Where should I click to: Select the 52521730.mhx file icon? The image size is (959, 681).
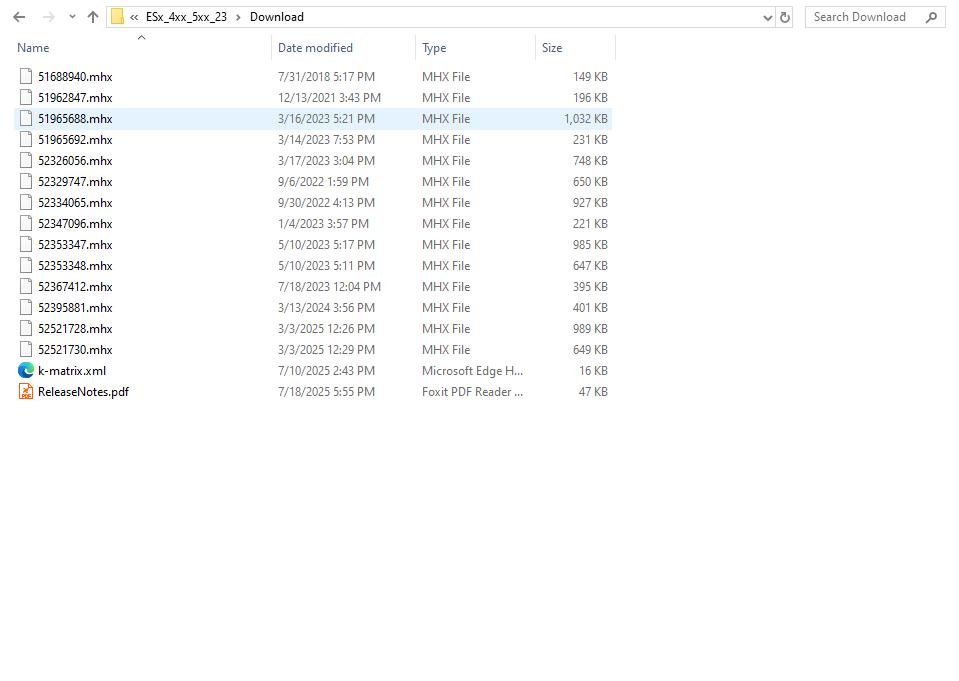pos(26,349)
